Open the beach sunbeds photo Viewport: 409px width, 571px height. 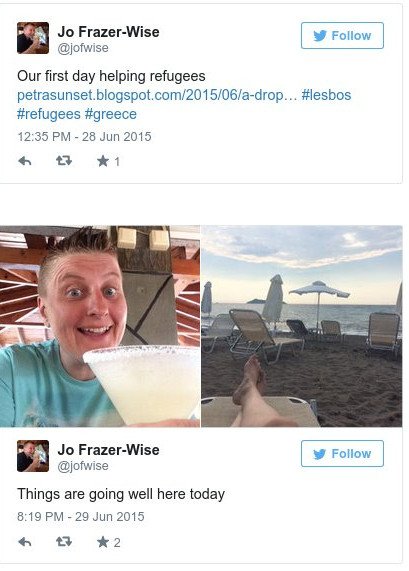302,326
